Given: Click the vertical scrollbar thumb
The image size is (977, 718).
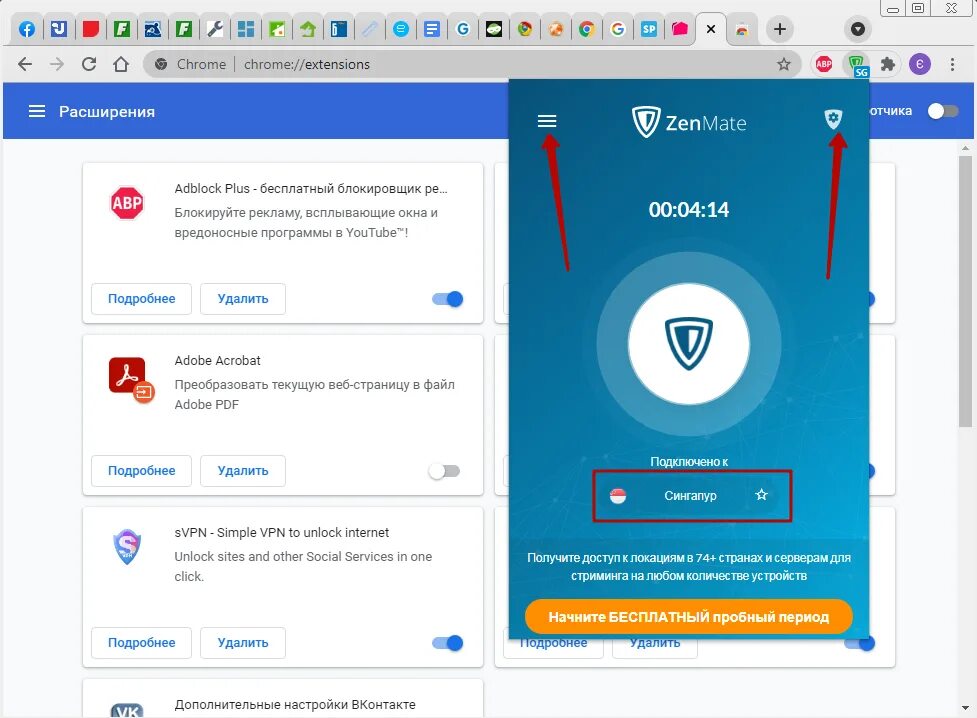Looking at the screenshot, I should click(x=965, y=291).
